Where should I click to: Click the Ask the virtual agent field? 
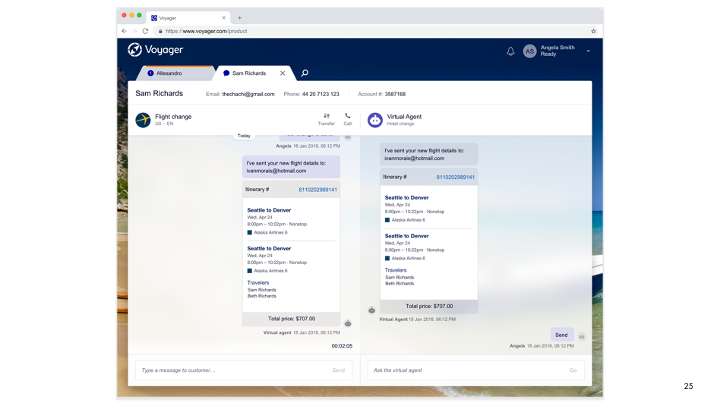click(476, 370)
